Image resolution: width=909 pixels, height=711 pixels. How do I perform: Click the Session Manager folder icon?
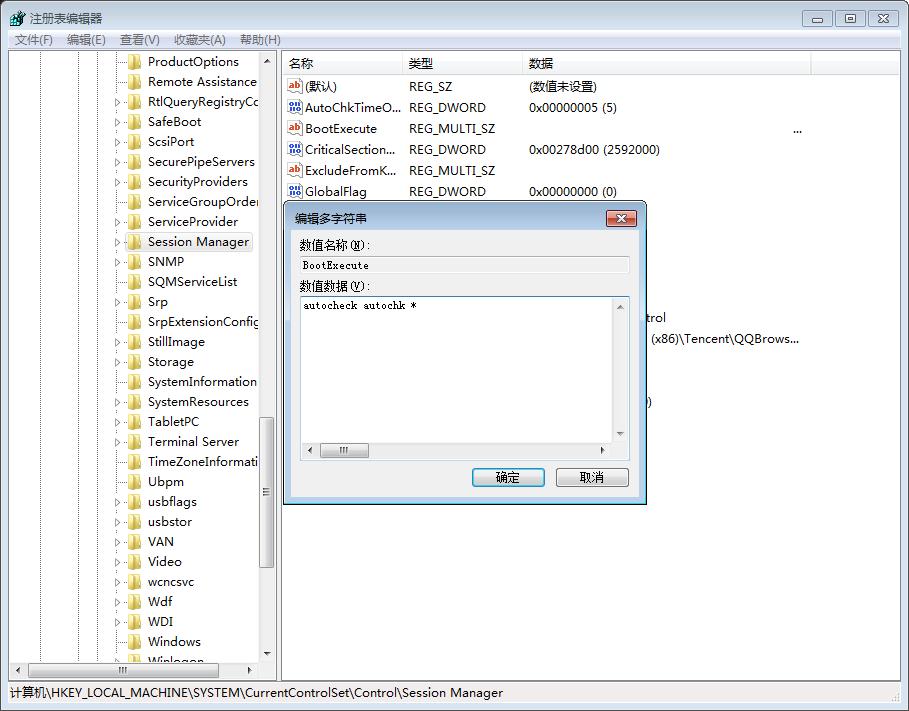pyautogui.click(x=135, y=242)
